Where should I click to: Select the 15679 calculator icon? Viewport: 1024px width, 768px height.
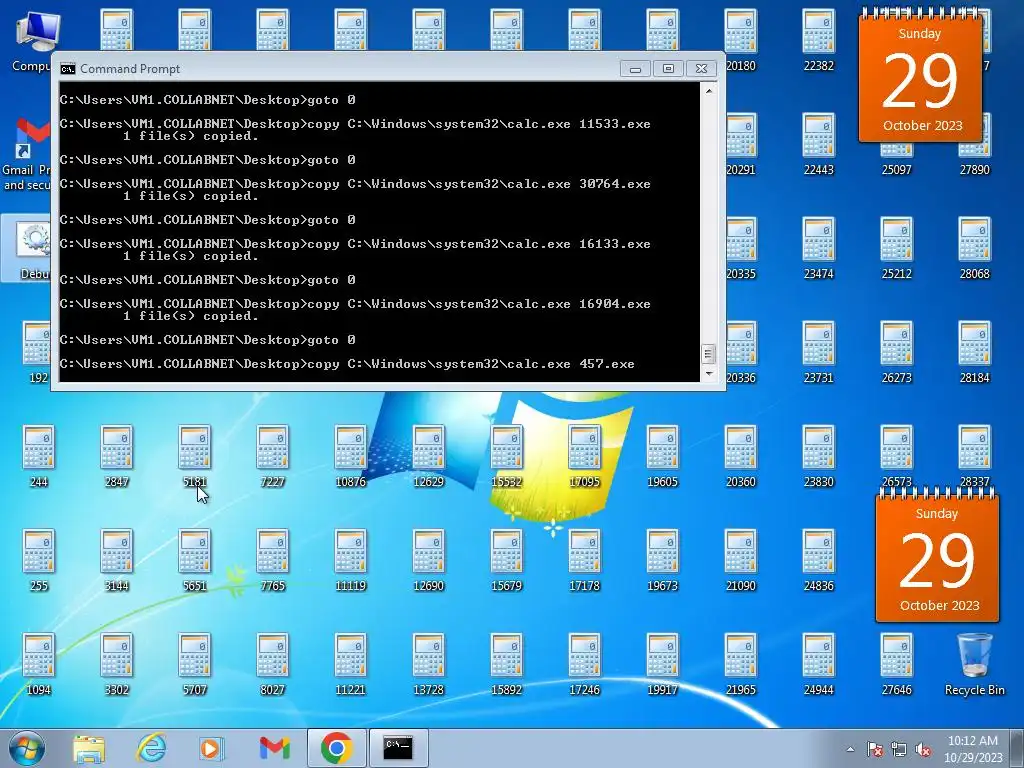tap(506, 560)
